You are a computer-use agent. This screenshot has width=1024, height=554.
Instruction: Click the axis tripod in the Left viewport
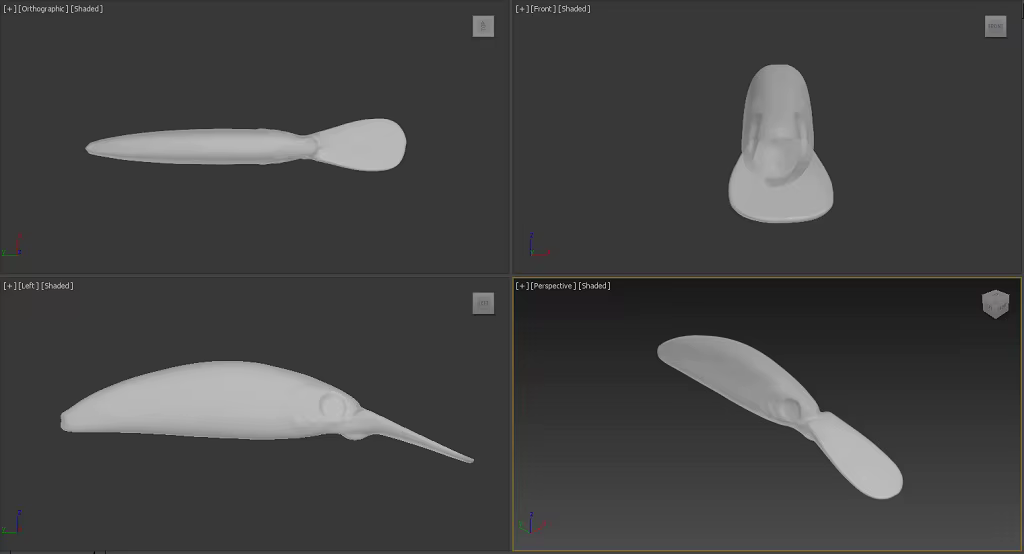(x=12, y=522)
